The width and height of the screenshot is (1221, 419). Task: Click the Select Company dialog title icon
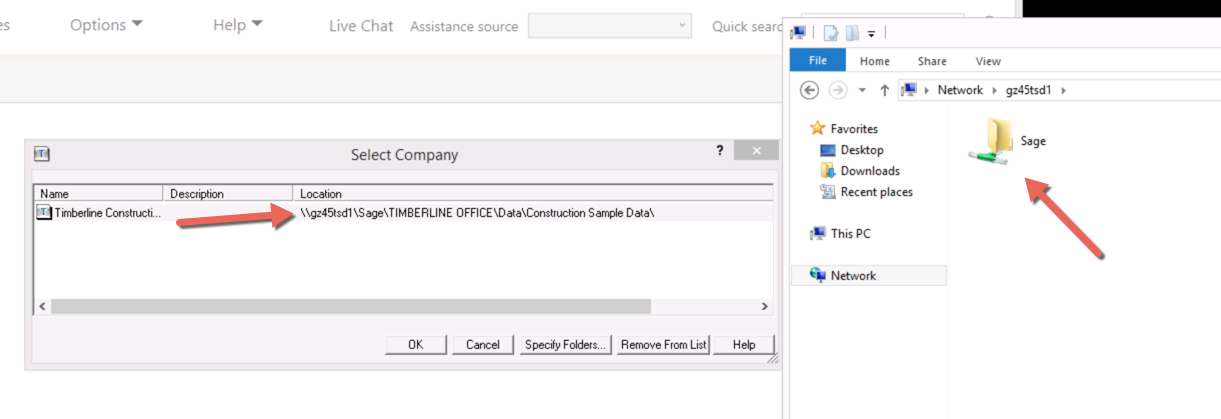pyautogui.click(x=42, y=154)
